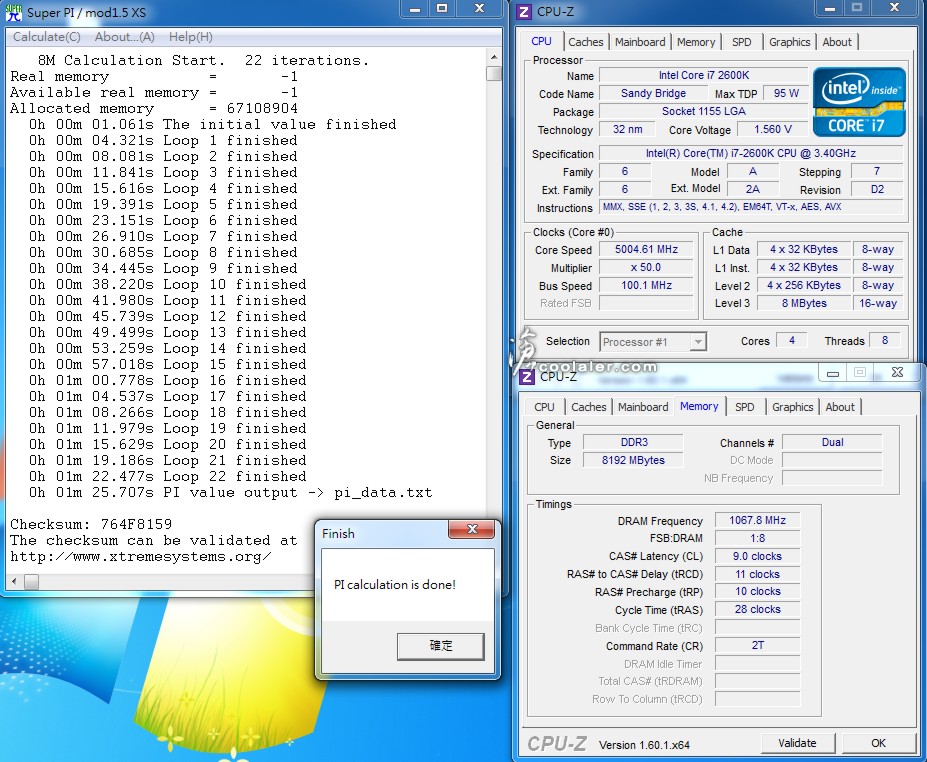This screenshot has height=762, width=927.
Task: Click the memory Type value DDR3
Action: click(x=633, y=442)
